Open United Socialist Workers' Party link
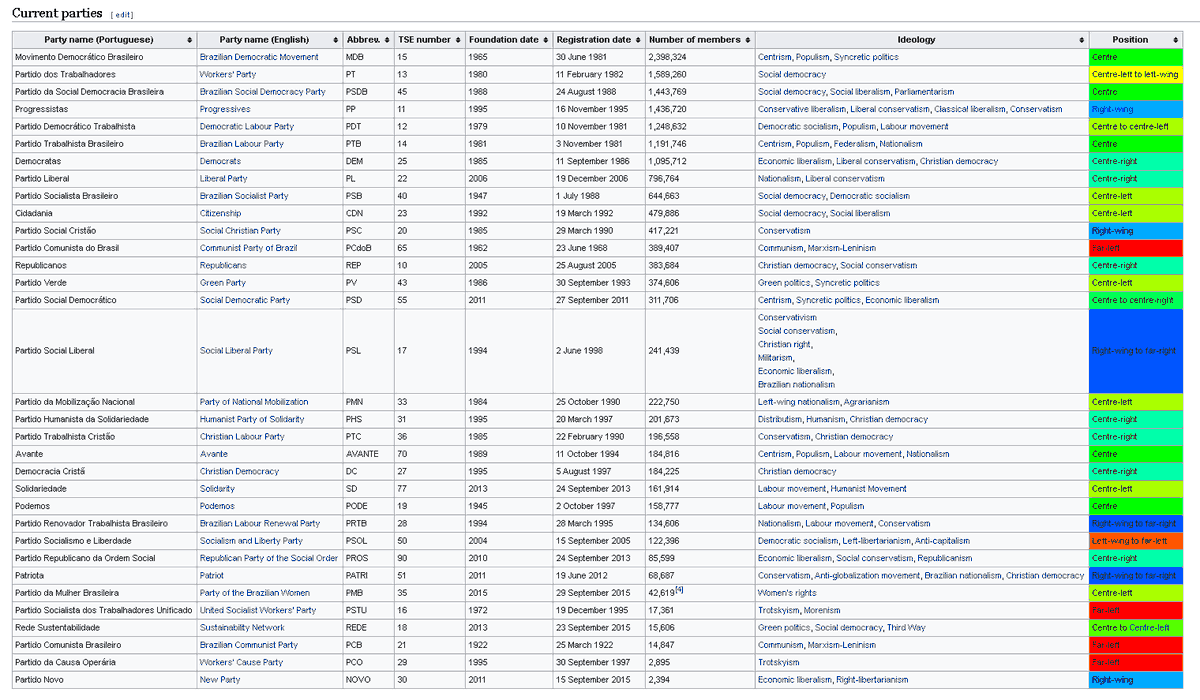 pos(258,610)
